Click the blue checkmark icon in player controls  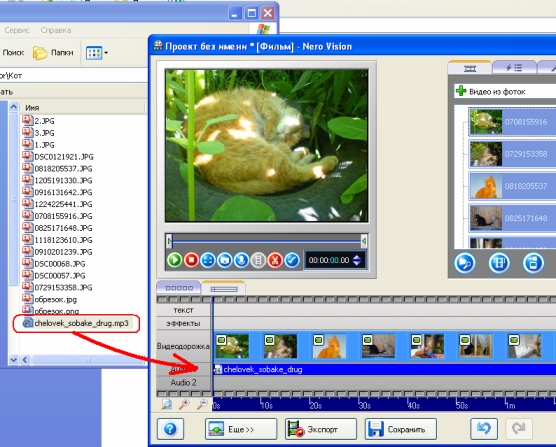coord(292,260)
